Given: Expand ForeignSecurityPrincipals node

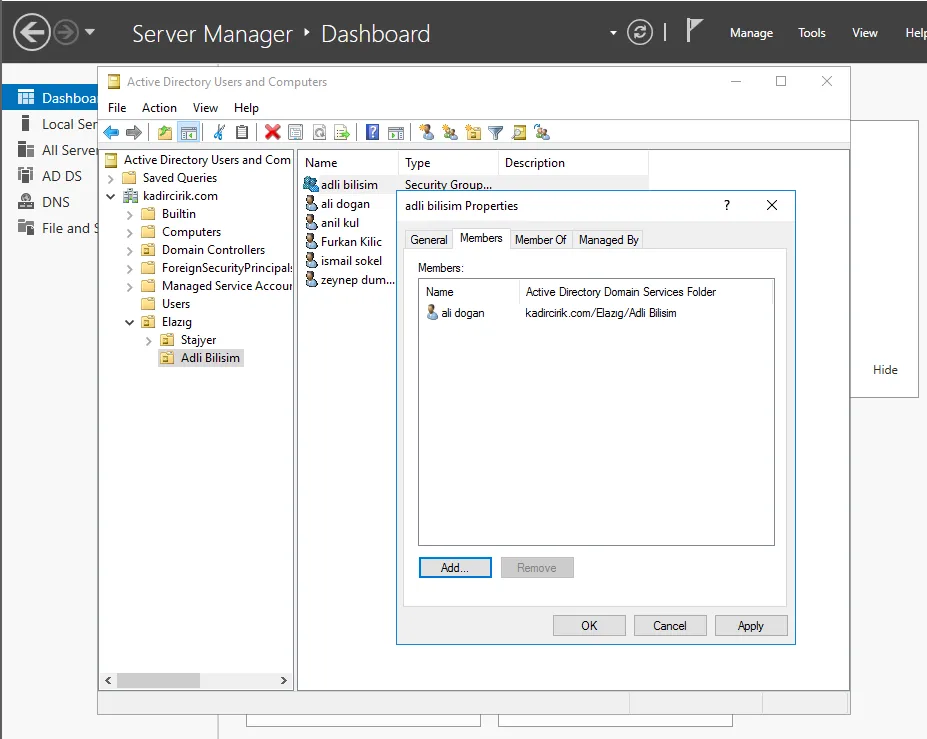Looking at the screenshot, I should point(129,268).
